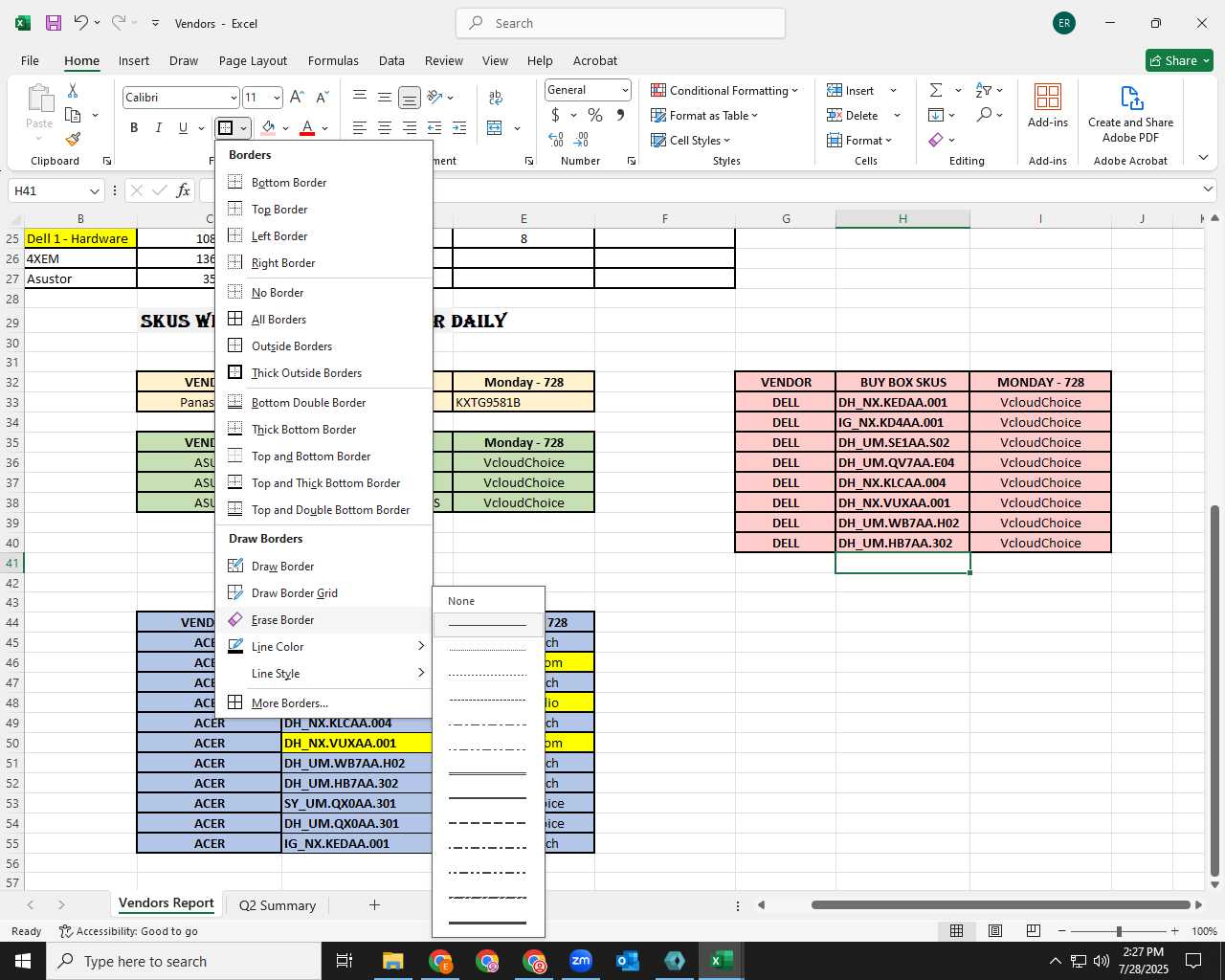Click Decrease Decimal icon
Screen dimensions: 1225x980
(581, 140)
